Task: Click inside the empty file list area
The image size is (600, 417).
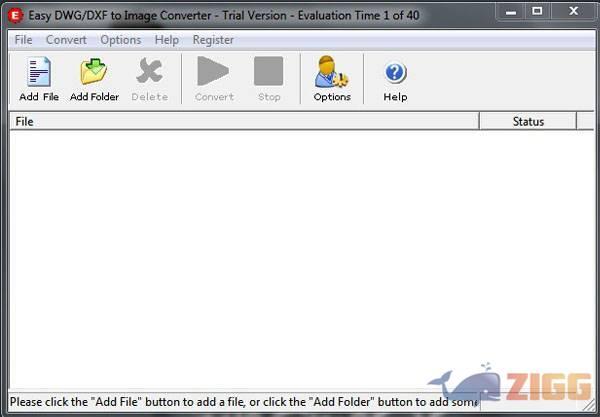Action: click(x=290, y=250)
